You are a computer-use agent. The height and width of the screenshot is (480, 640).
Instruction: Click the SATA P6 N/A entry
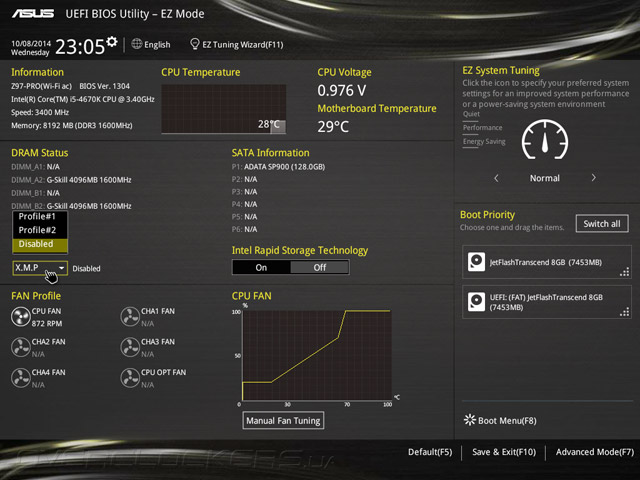(244, 229)
